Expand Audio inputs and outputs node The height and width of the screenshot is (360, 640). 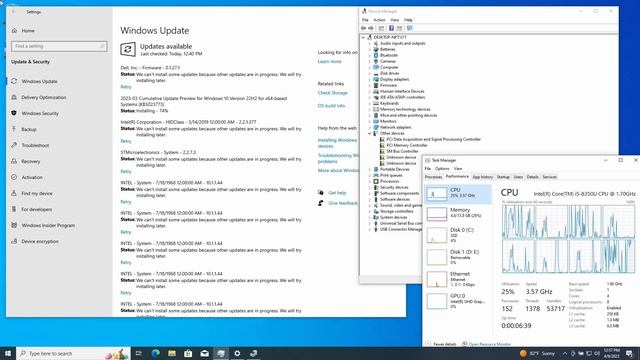(370, 43)
